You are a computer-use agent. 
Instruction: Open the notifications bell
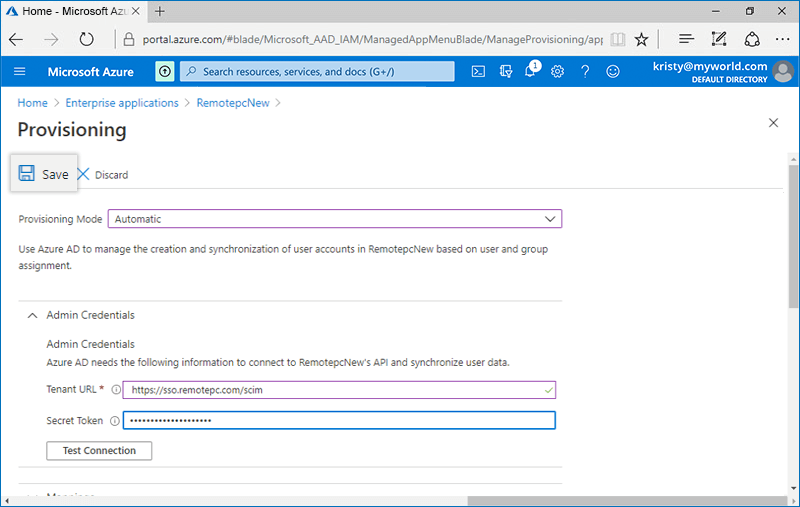pos(531,72)
